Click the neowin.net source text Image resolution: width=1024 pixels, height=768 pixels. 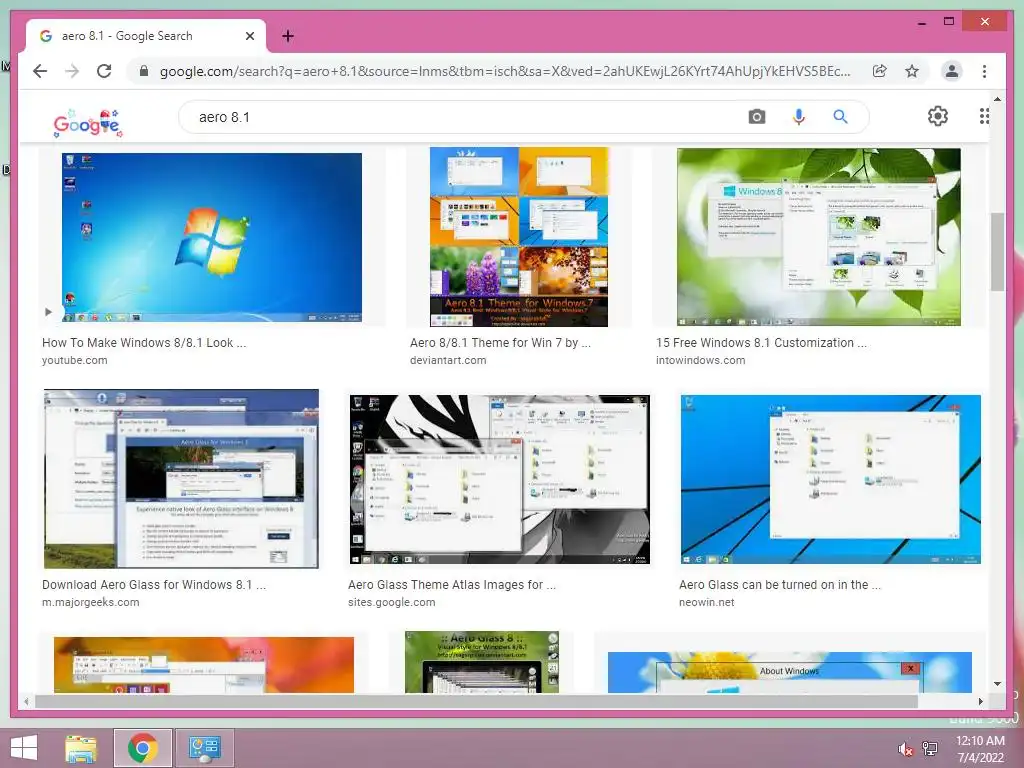(707, 602)
